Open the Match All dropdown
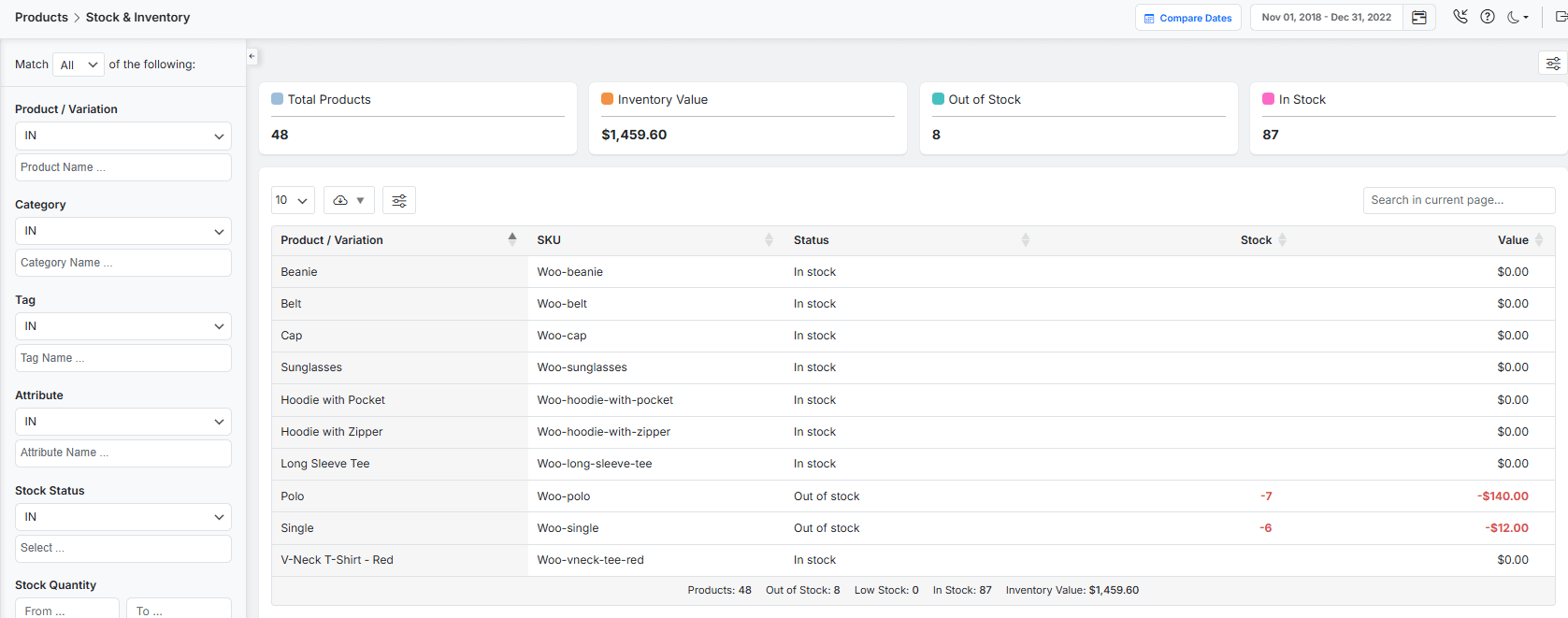The width and height of the screenshot is (1568, 618). coord(79,65)
